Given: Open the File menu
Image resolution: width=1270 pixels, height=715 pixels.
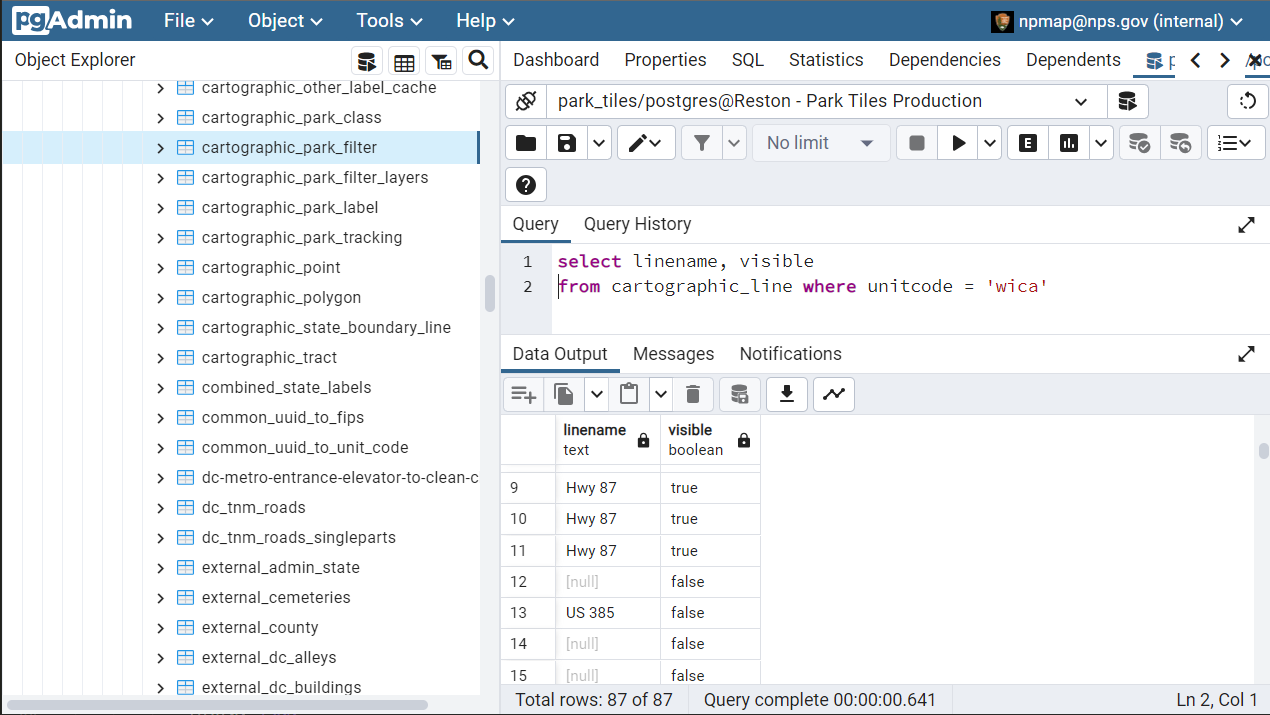Looking at the screenshot, I should [189, 21].
